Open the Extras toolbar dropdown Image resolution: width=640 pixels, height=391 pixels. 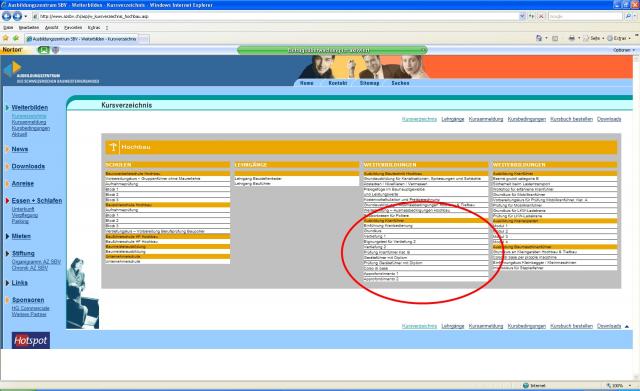[619, 38]
